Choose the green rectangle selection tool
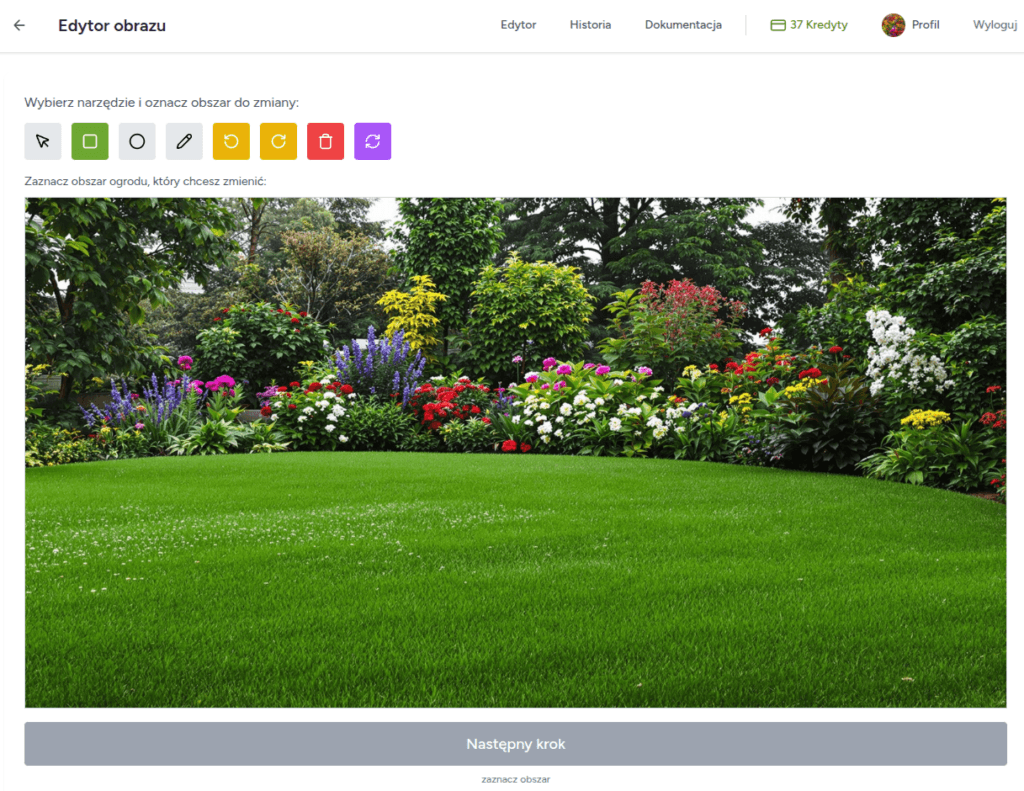Screen dimensions: 1024x791 90,141
